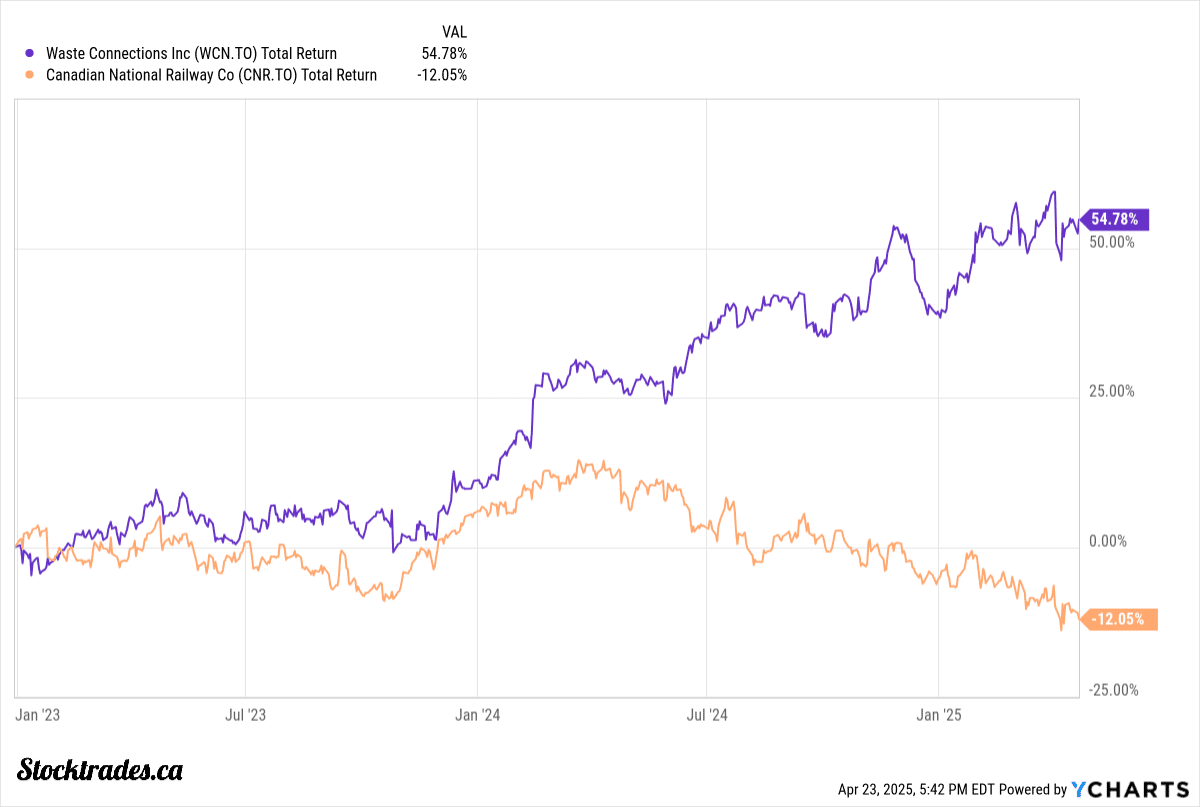Image resolution: width=1200 pixels, height=807 pixels.
Task: Click the YCharts logo
Action: point(1127,790)
